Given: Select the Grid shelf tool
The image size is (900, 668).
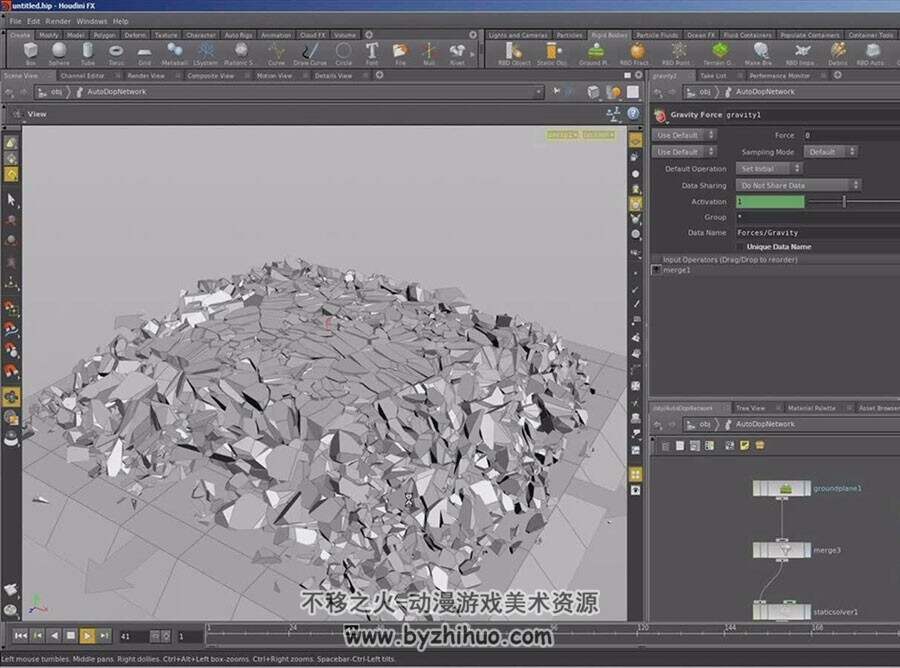Looking at the screenshot, I should (145, 54).
